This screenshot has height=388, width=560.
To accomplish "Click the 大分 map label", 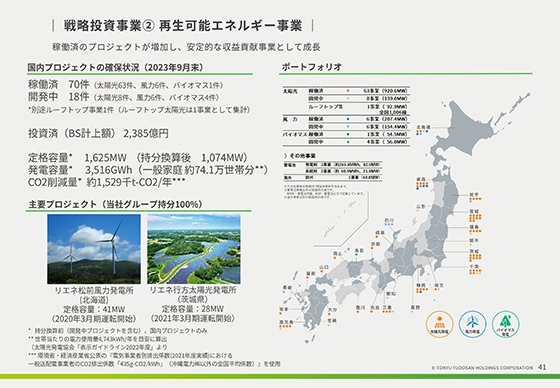I will (332, 309).
